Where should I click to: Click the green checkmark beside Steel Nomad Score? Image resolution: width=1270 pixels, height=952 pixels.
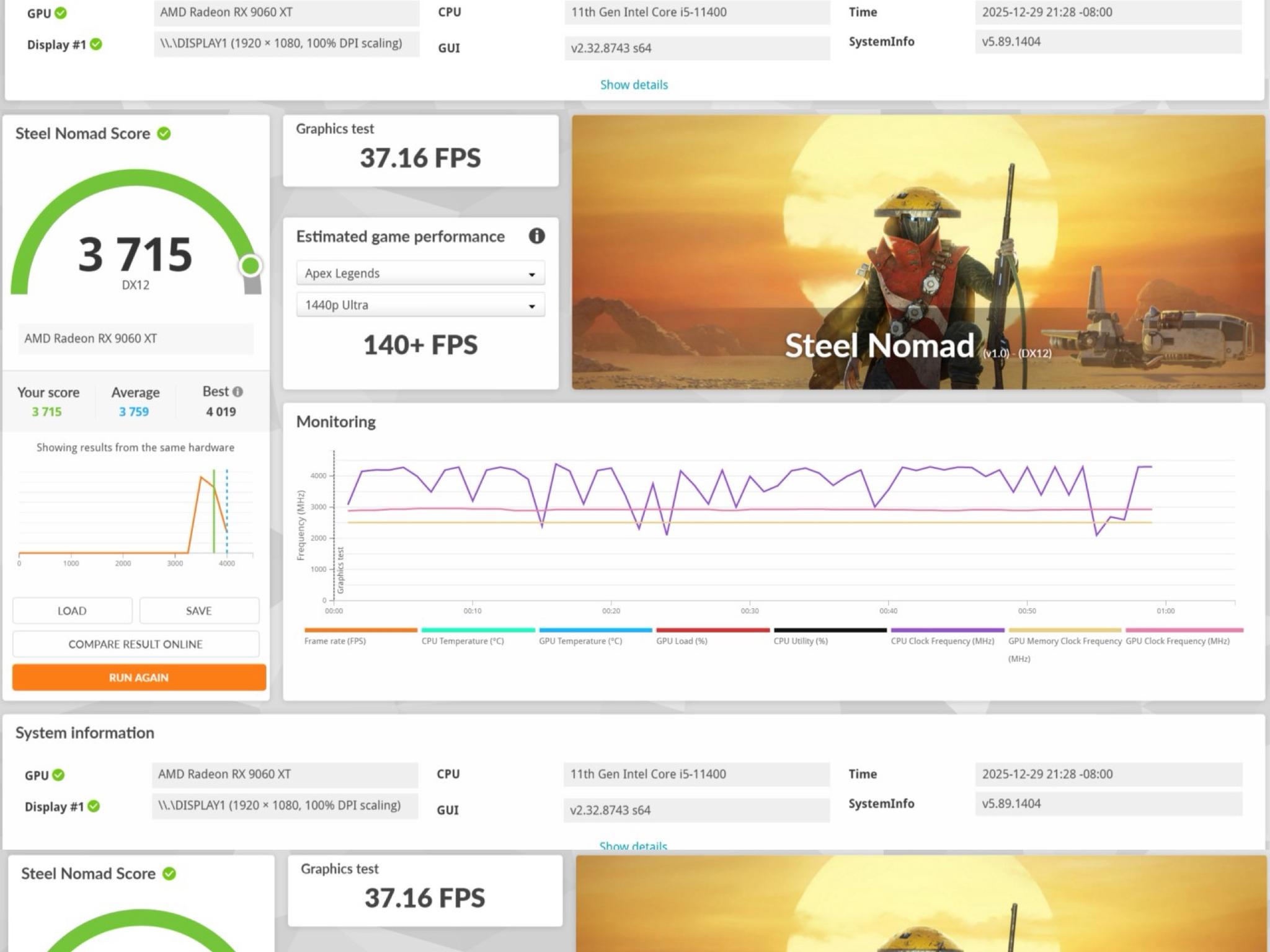click(164, 134)
